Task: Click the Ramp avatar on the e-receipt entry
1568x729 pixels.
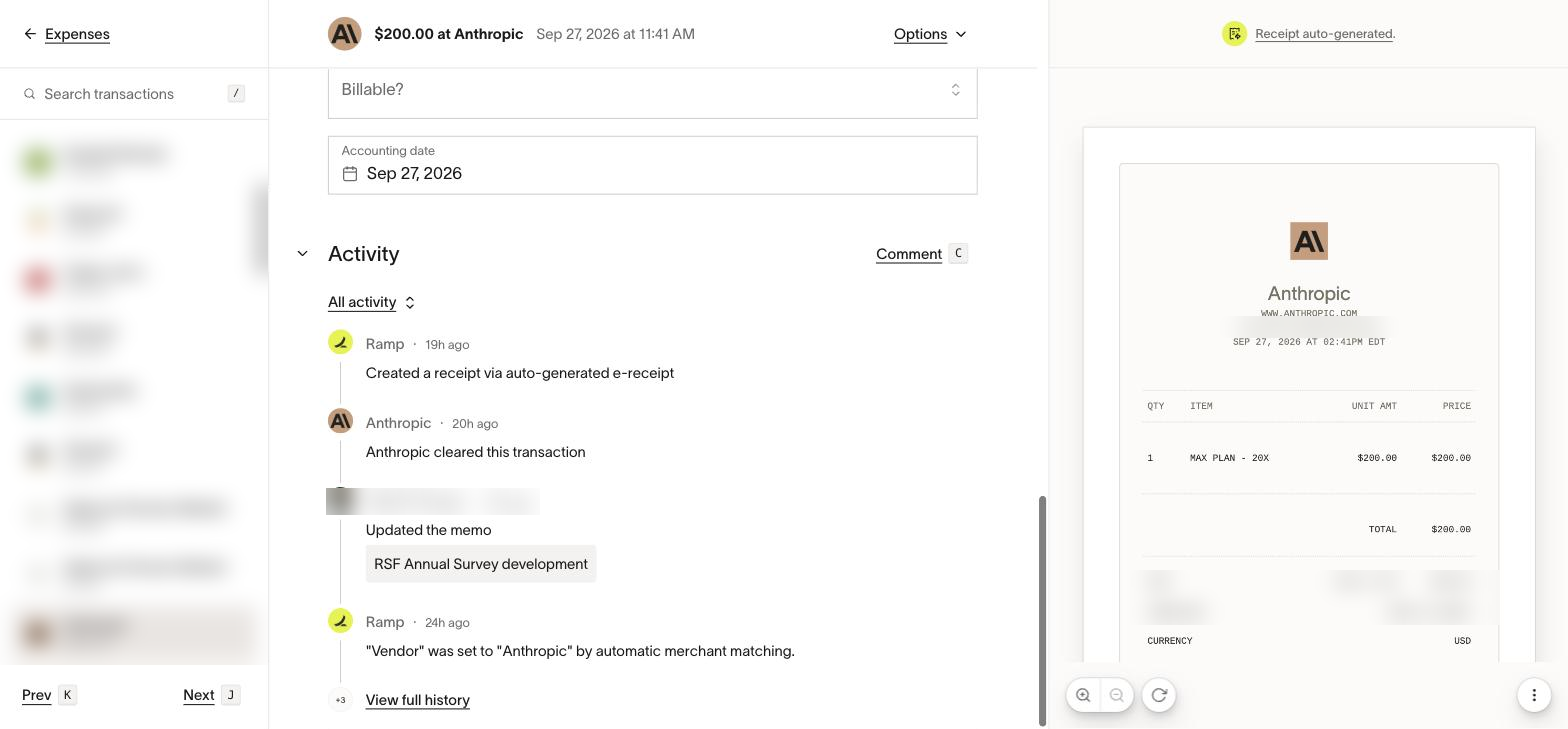Action: click(340, 343)
